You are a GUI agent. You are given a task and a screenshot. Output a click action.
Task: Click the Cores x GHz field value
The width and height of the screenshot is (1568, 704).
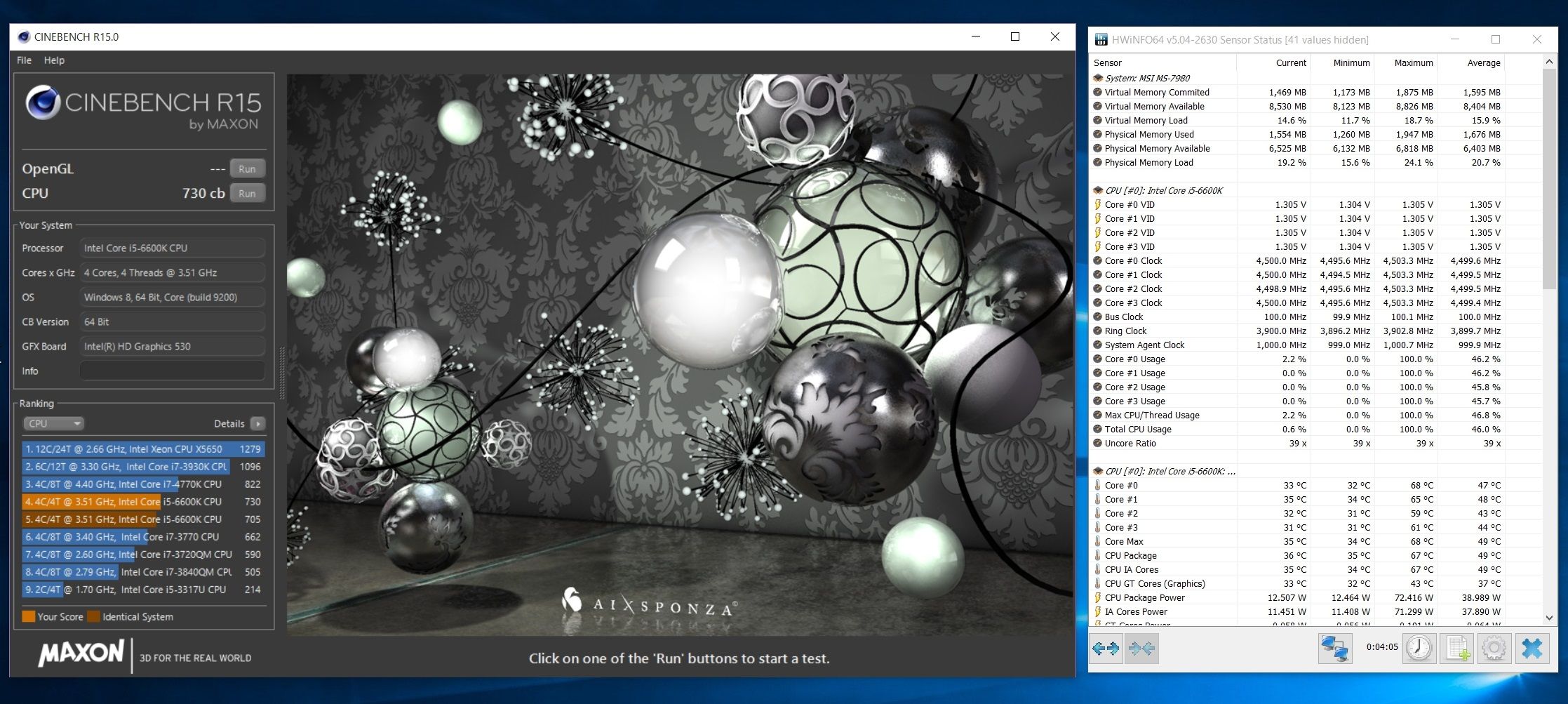[x=173, y=272]
